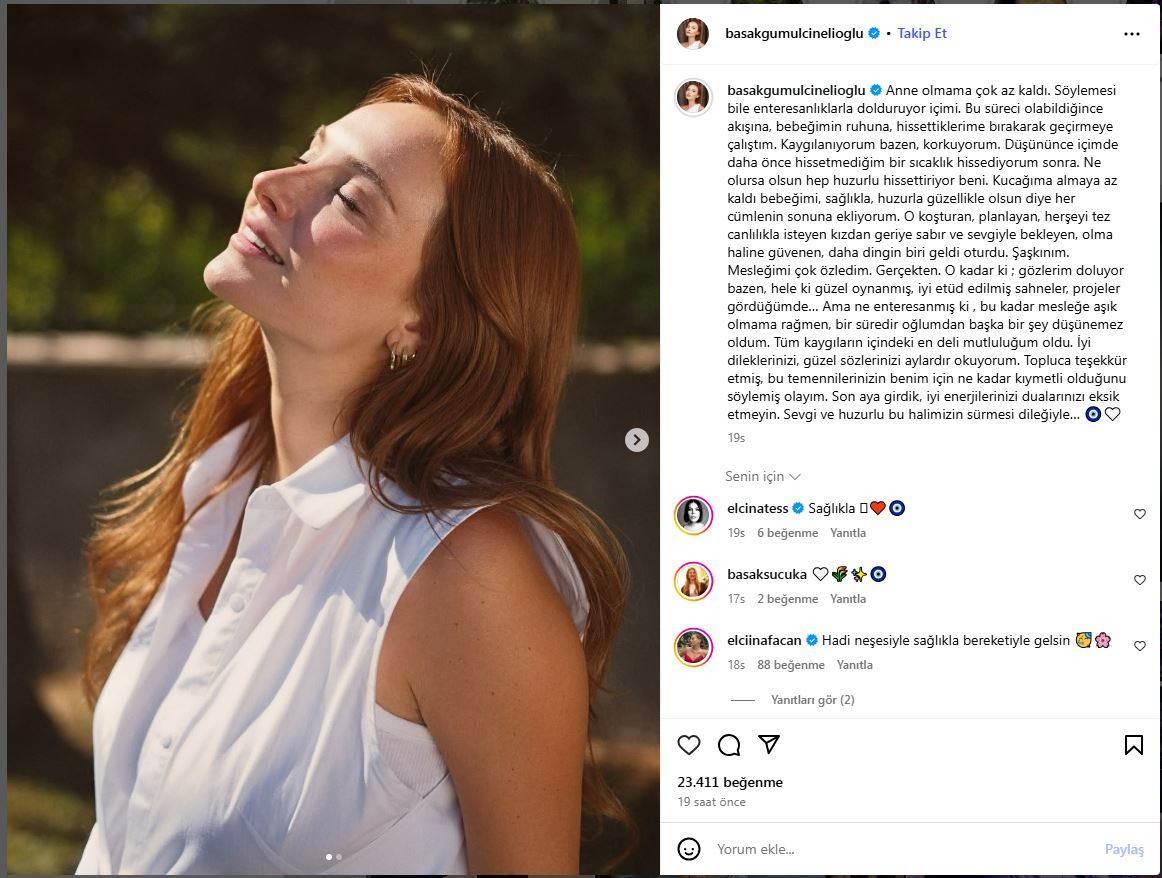Save the post with the bookmark icon

(x=1133, y=745)
